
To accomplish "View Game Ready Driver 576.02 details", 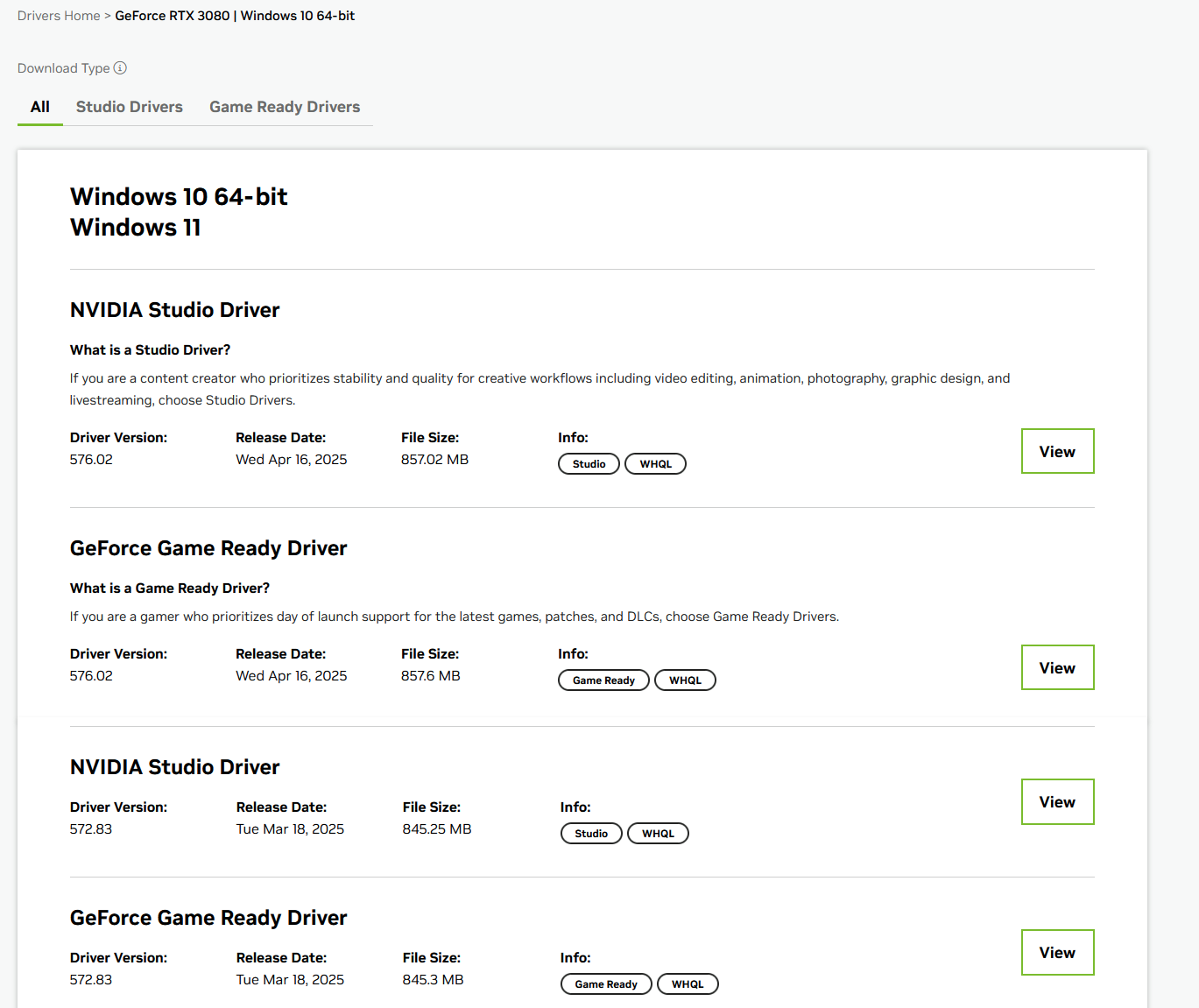I will (1057, 667).
